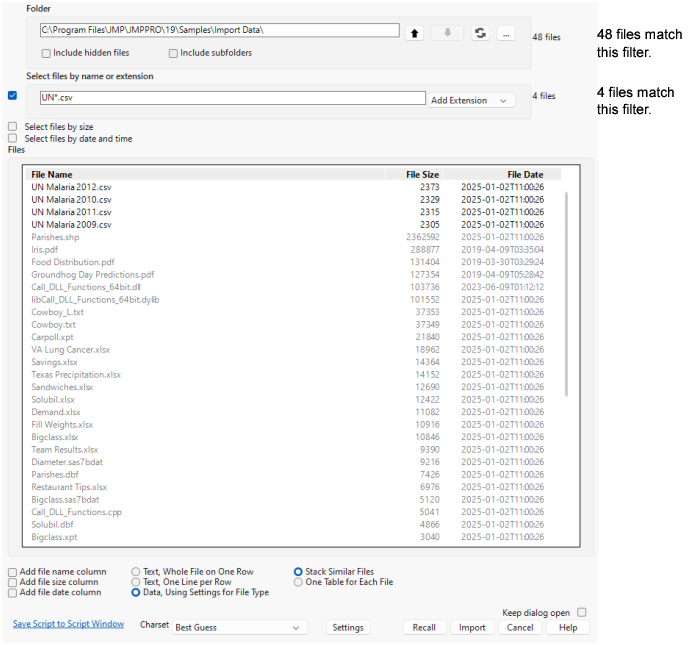Click Groundhog Day Predictions.pdf row
The image size is (697, 645).
[288, 275]
